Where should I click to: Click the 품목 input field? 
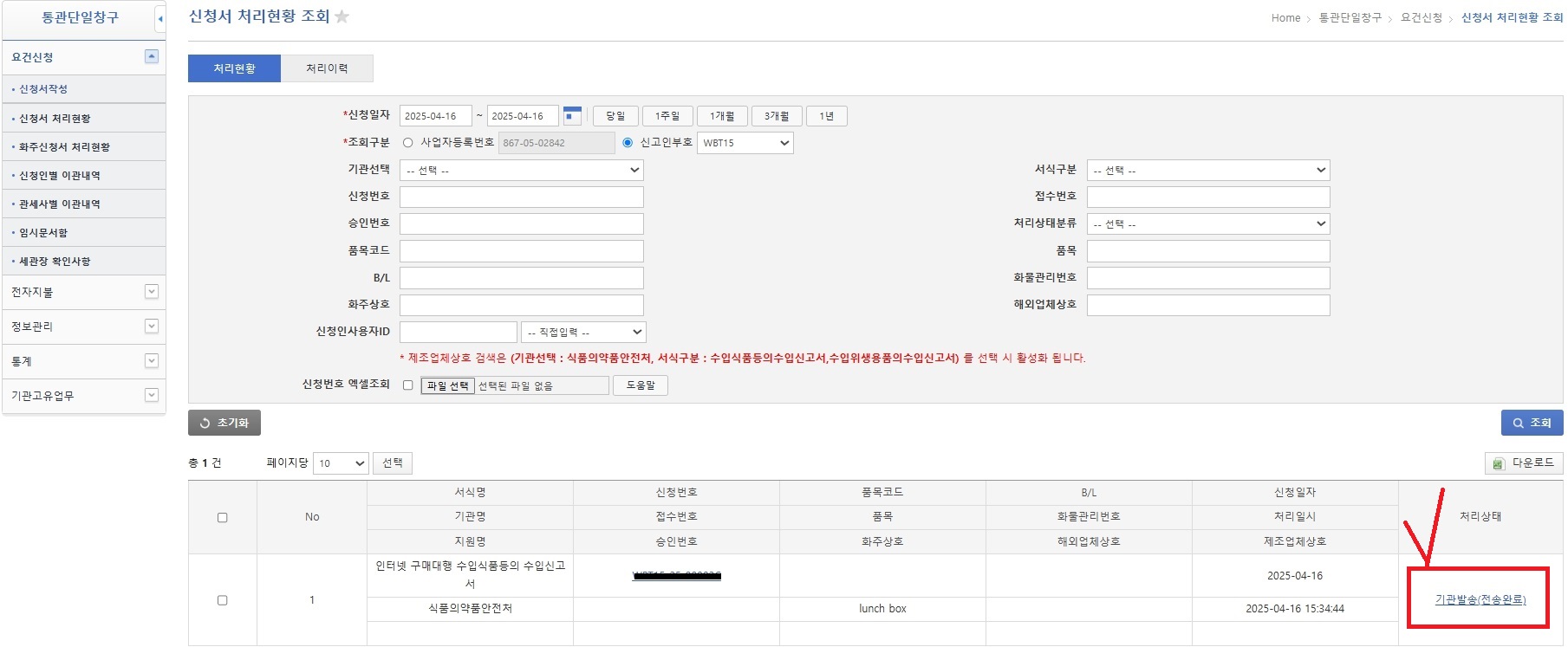[x=1208, y=251]
